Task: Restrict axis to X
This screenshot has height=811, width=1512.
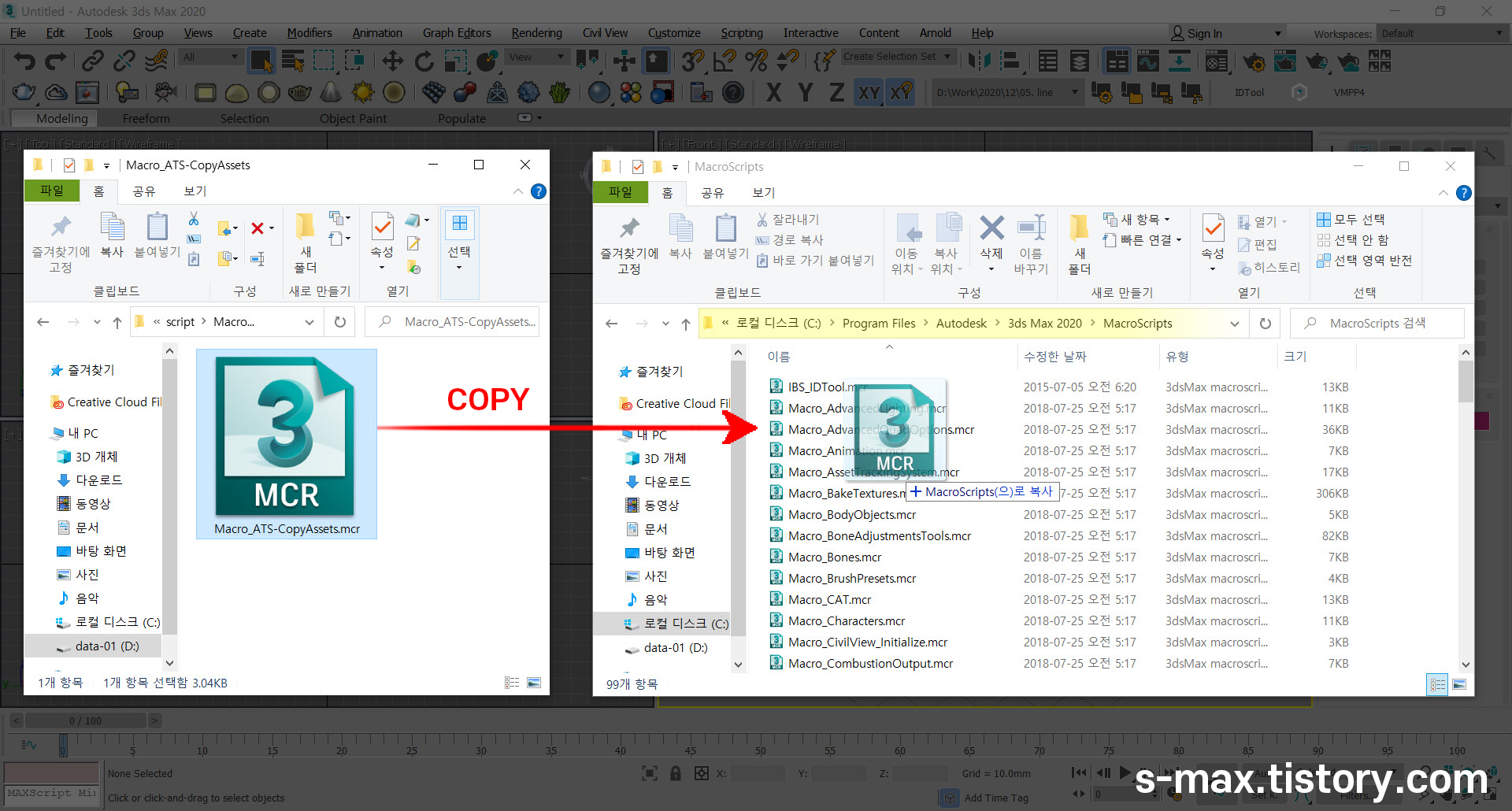Action: [774, 93]
